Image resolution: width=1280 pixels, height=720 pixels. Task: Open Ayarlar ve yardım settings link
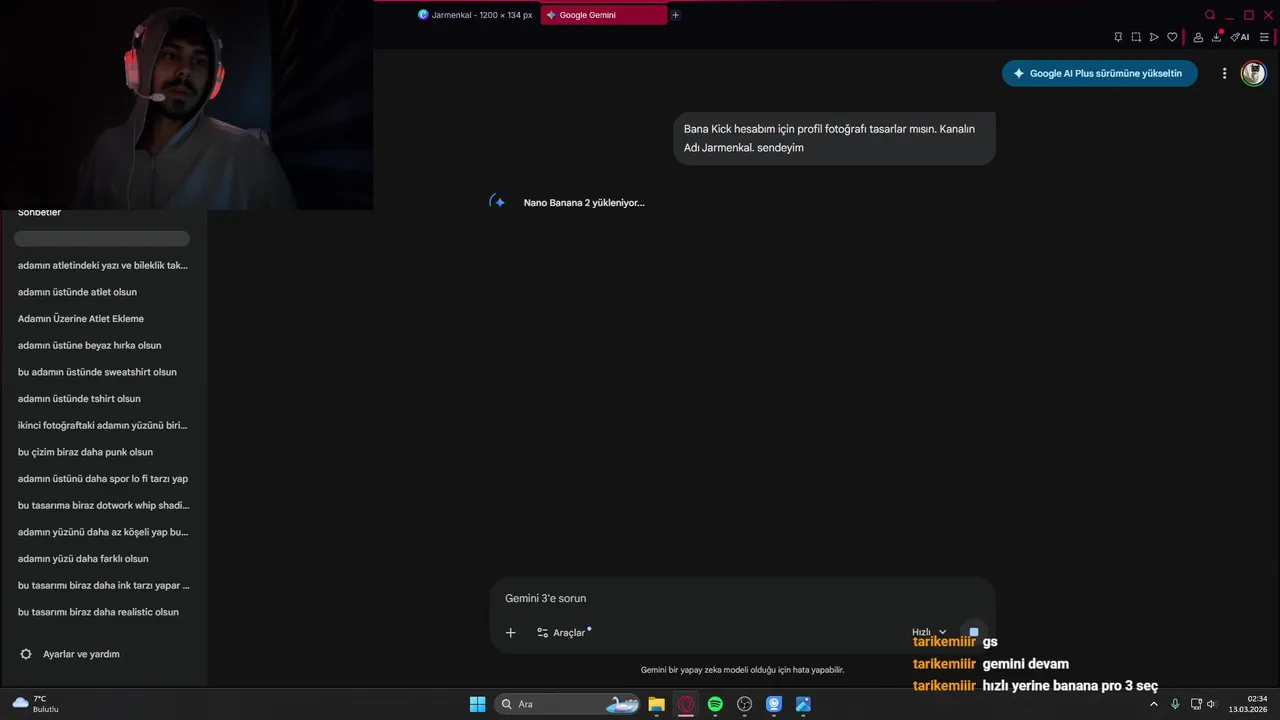point(81,654)
